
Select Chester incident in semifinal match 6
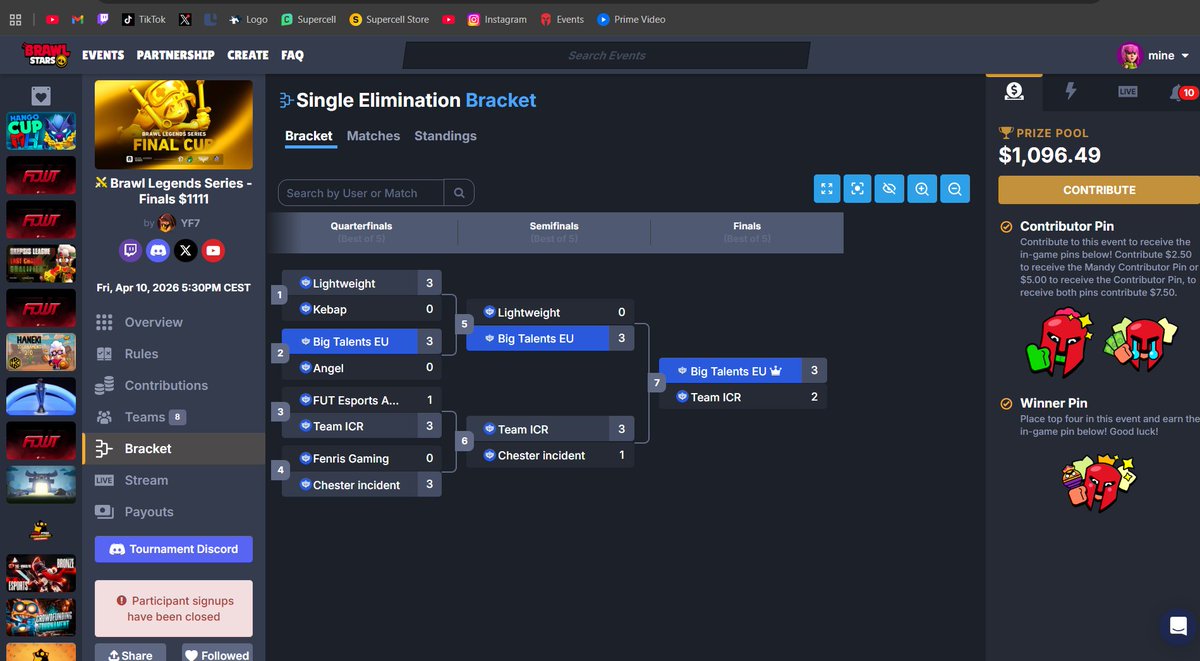pos(550,455)
